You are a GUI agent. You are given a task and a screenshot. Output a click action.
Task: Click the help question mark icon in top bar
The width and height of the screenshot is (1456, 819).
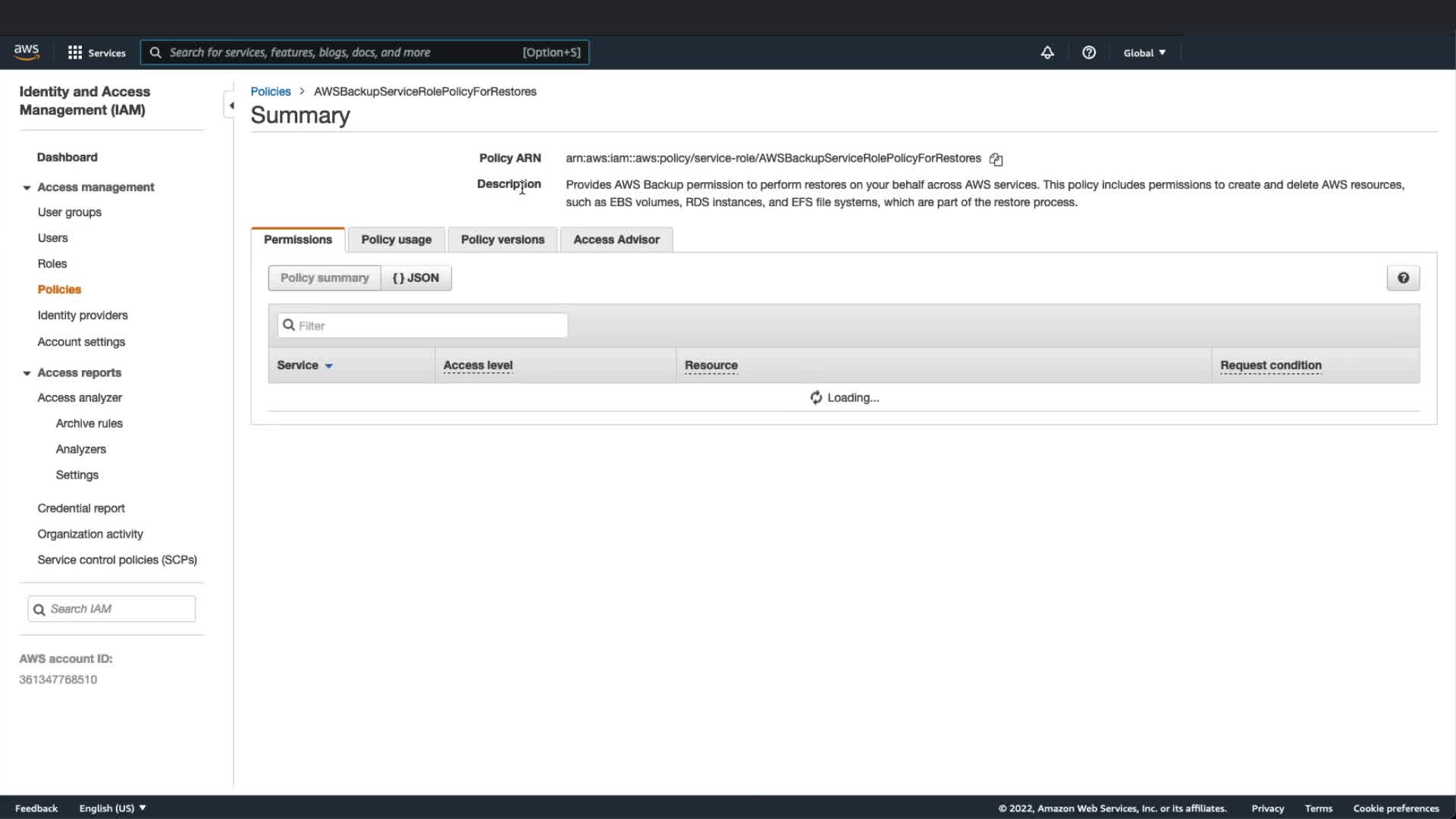[x=1089, y=52]
